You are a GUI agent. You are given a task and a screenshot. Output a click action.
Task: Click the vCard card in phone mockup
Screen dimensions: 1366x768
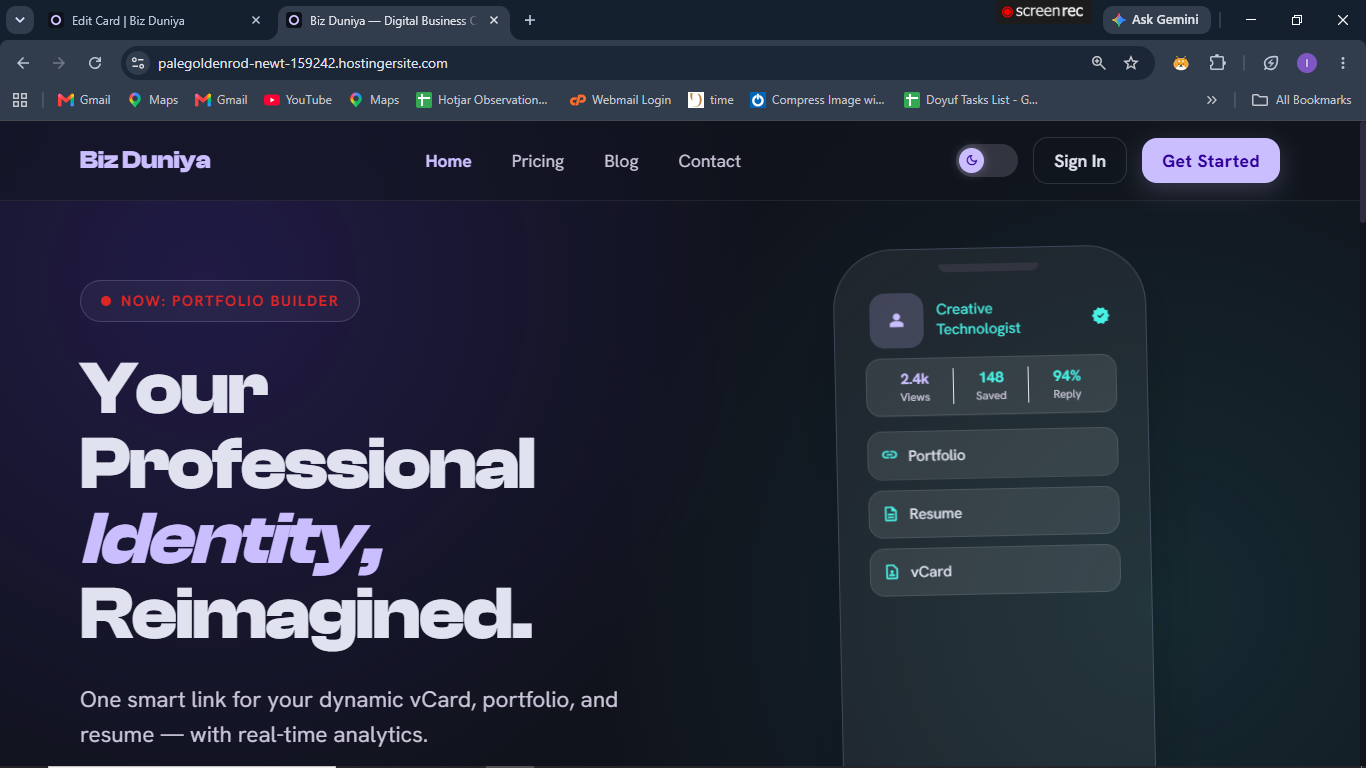[995, 571]
